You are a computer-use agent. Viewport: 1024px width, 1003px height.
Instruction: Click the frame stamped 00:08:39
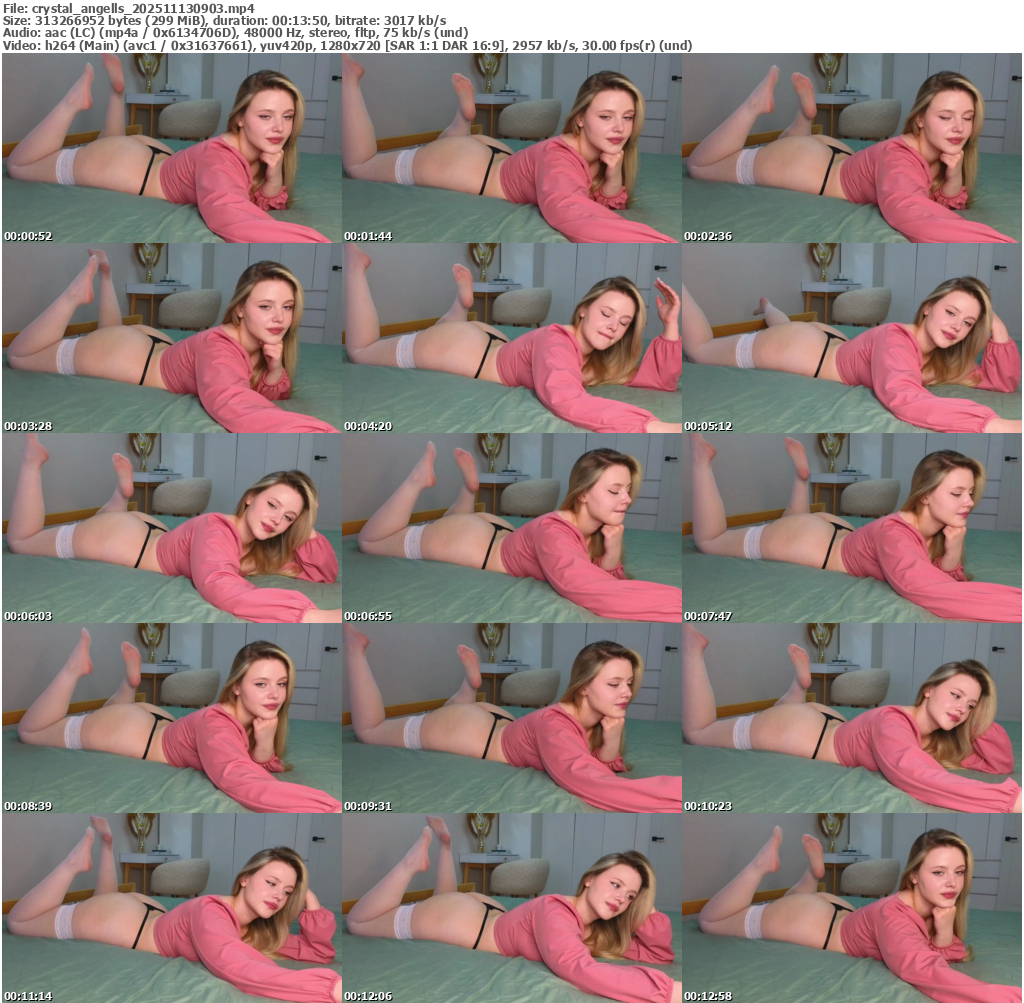(x=171, y=718)
